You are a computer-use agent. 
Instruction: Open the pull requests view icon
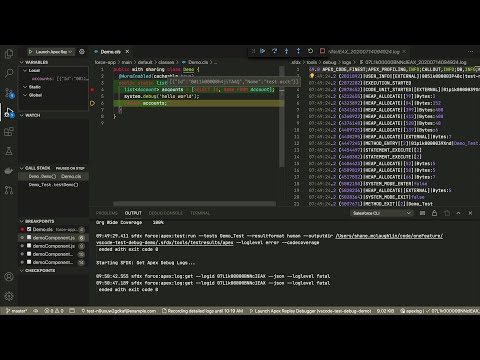pos(9,190)
